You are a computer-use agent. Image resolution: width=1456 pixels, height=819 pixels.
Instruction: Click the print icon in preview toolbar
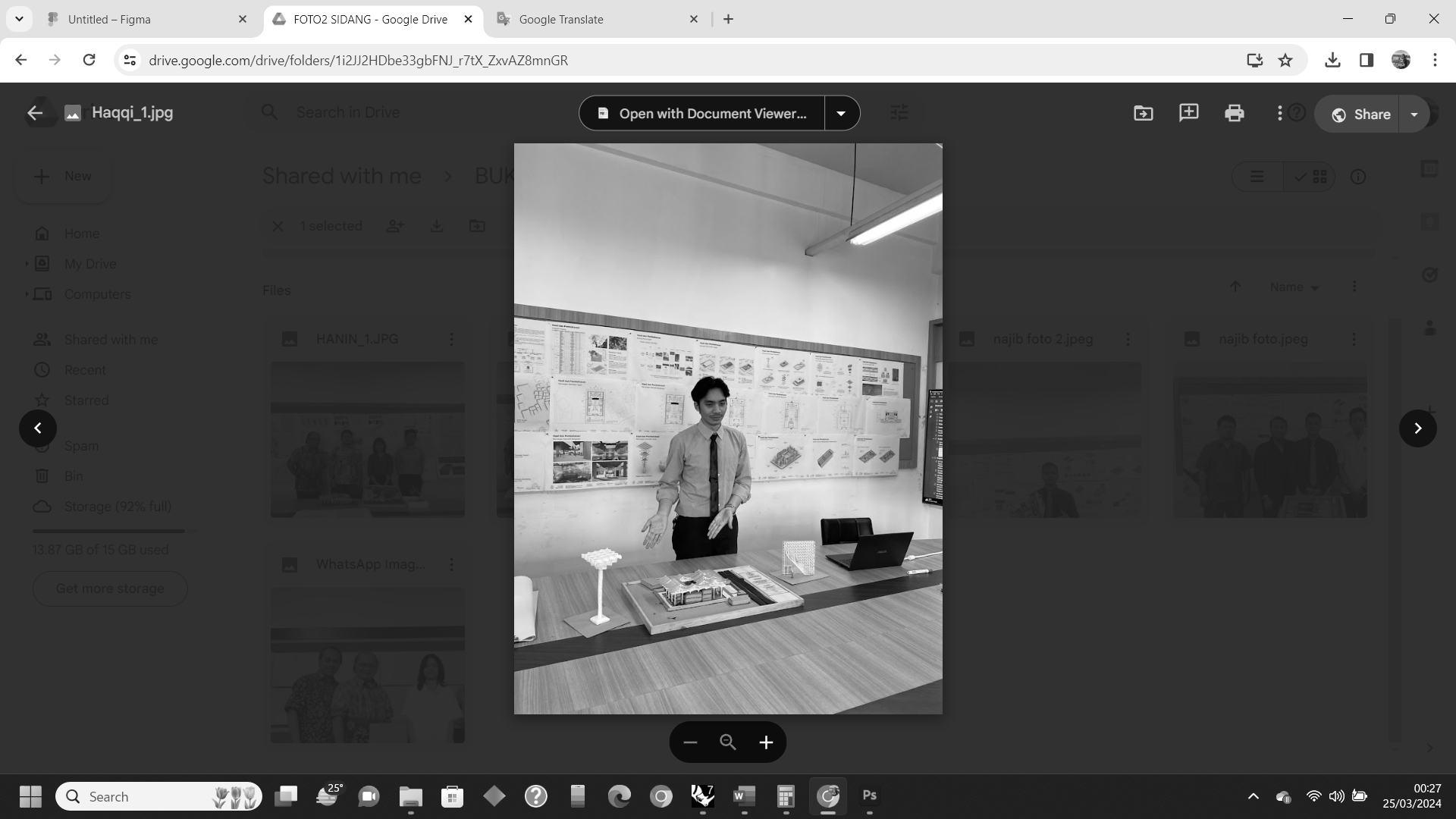pos(1234,114)
